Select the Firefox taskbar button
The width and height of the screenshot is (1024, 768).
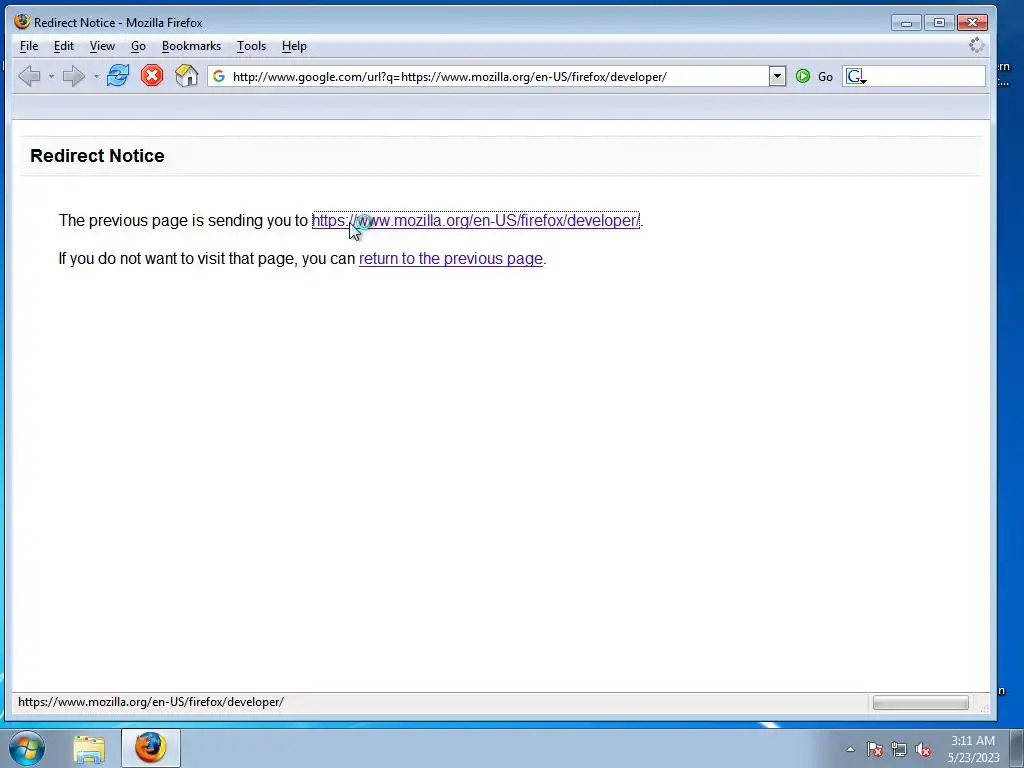pos(151,748)
